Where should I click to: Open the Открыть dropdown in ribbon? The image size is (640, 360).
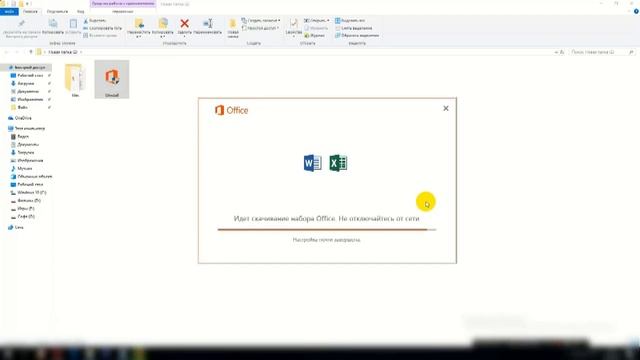[x=317, y=20]
